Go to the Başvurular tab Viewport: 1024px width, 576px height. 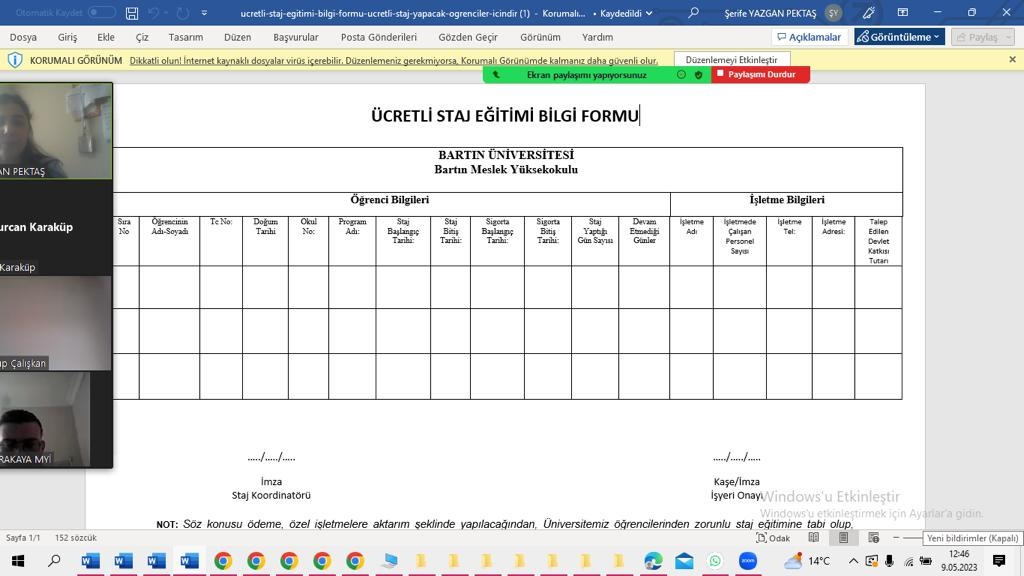pos(296,37)
